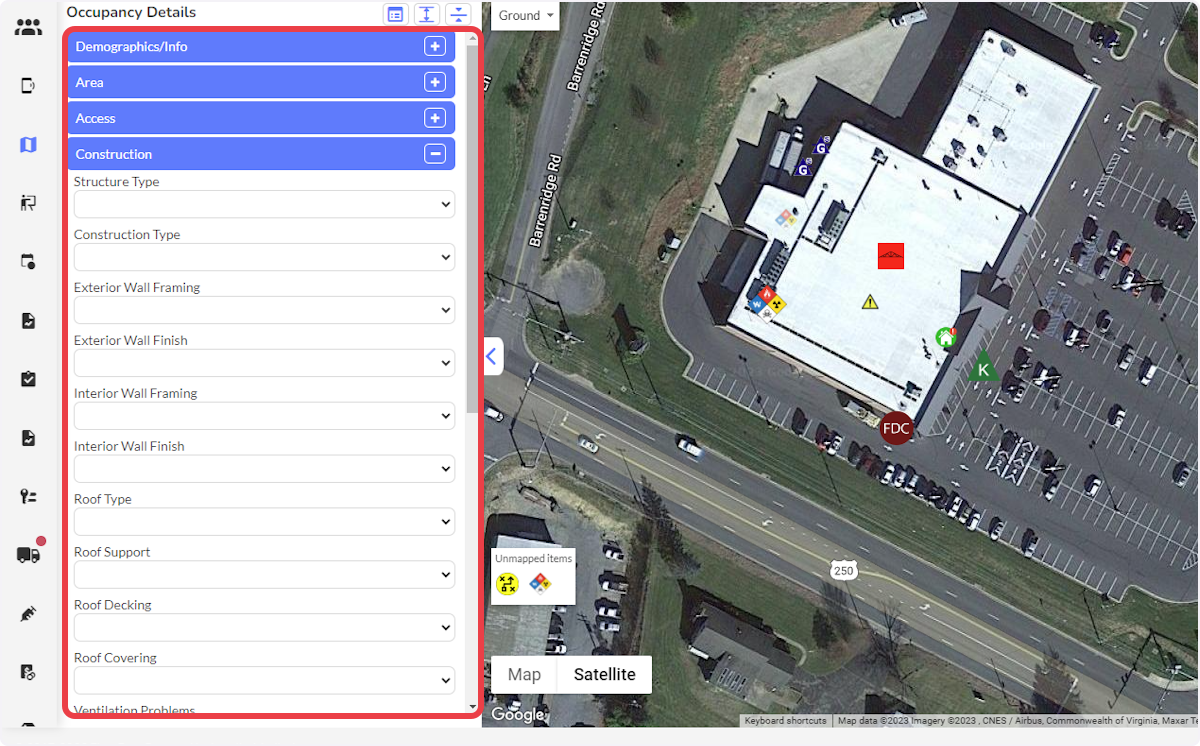This screenshot has height=746, width=1200.
Task: Open the Roof Decking dropdown
Action: point(264,628)
